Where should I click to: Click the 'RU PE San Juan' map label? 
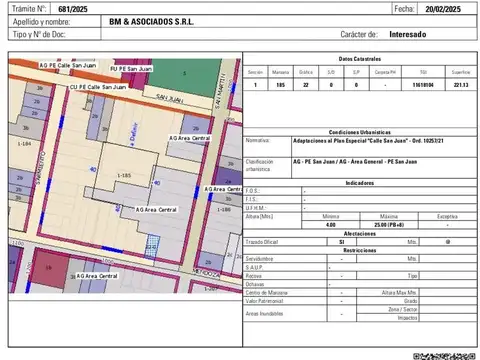(131, 69)
